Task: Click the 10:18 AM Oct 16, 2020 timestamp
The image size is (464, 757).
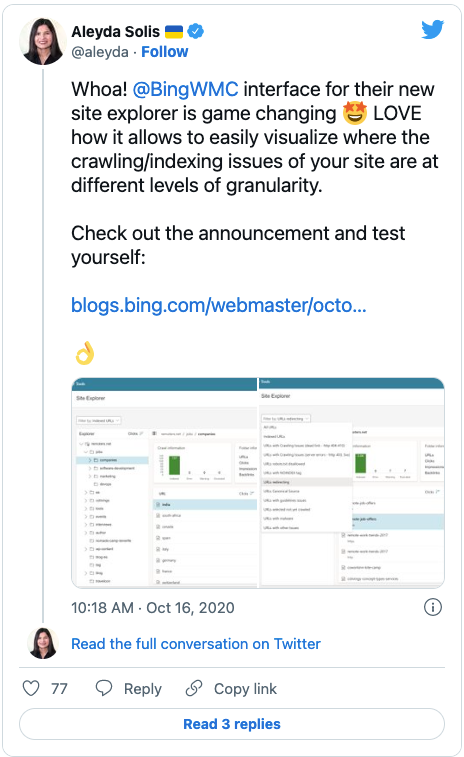Action: coord(153,607)
